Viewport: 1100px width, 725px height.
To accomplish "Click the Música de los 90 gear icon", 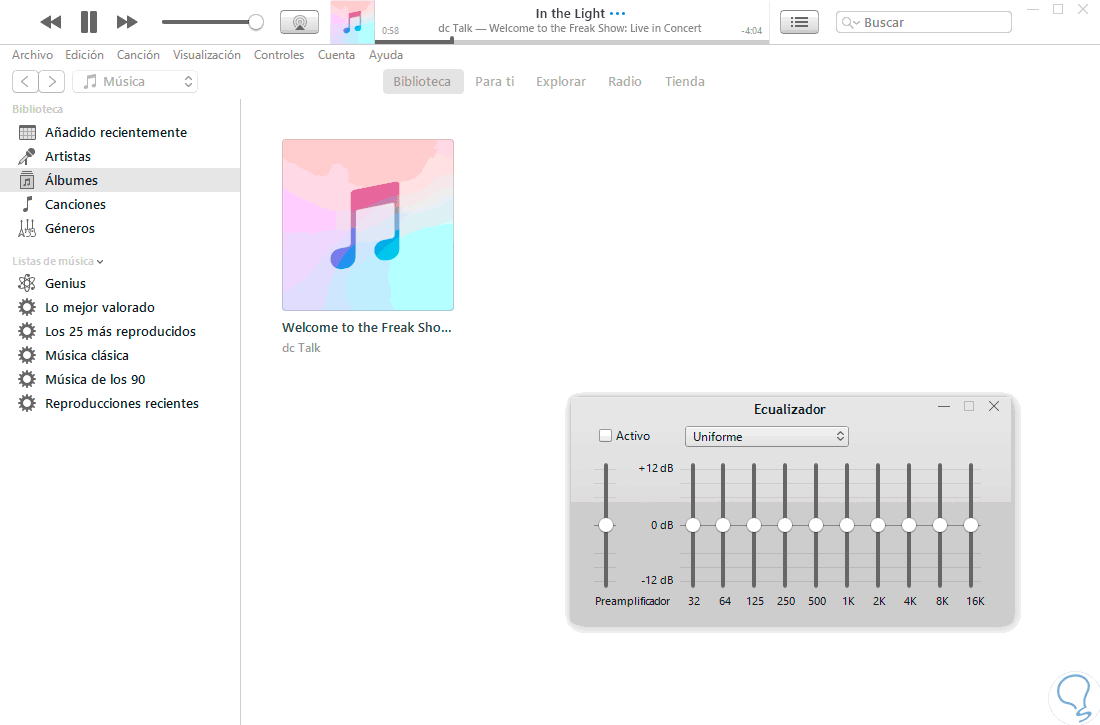I will (27, 379).
